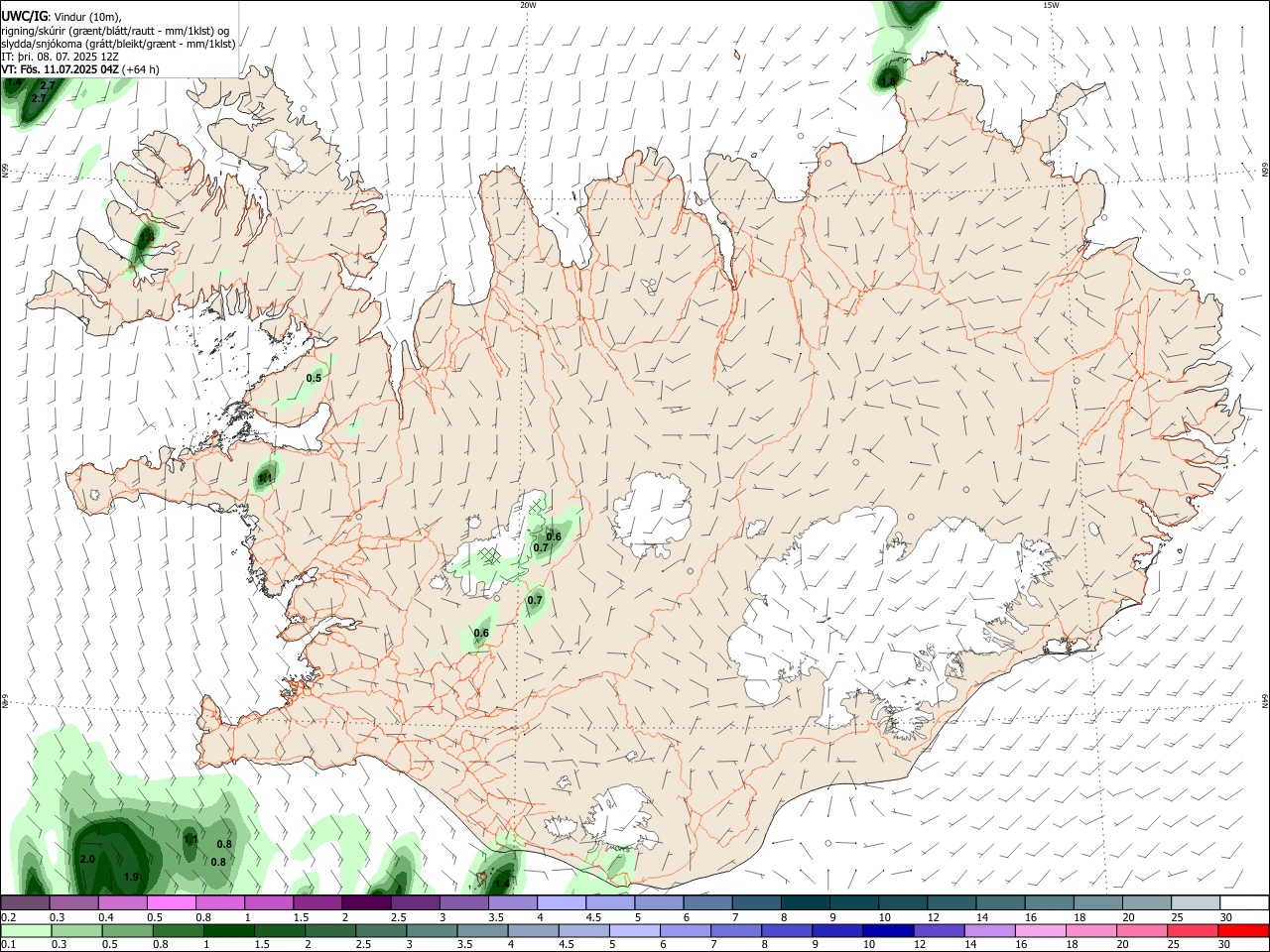Click the 15W longitude label
1270x952 pixels.
[1051, 5]
